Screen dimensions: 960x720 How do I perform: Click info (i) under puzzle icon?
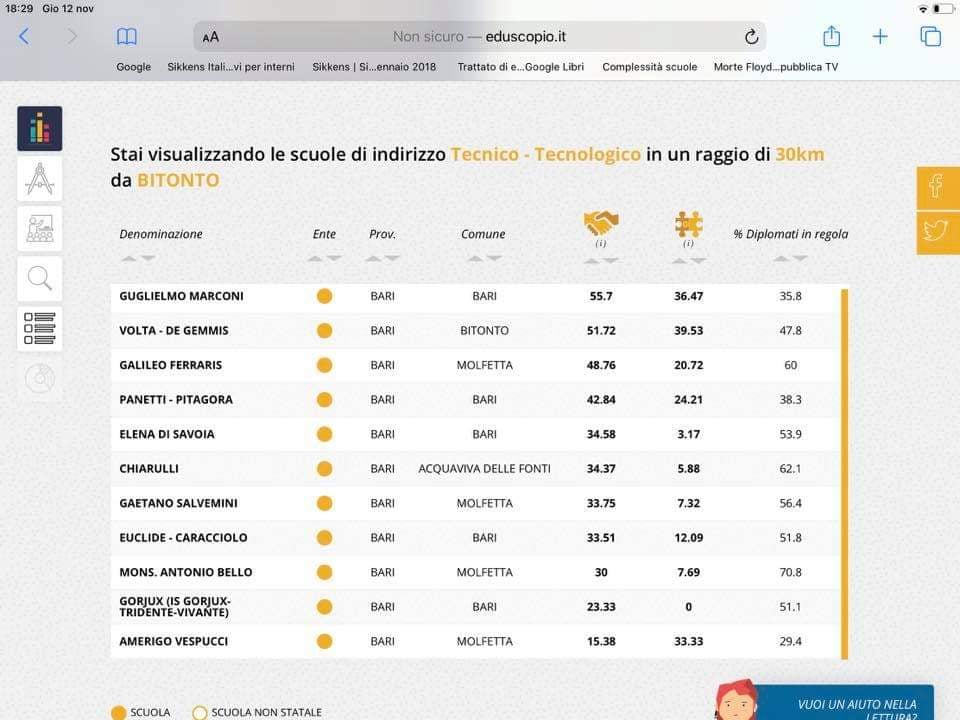pos(689,243)
